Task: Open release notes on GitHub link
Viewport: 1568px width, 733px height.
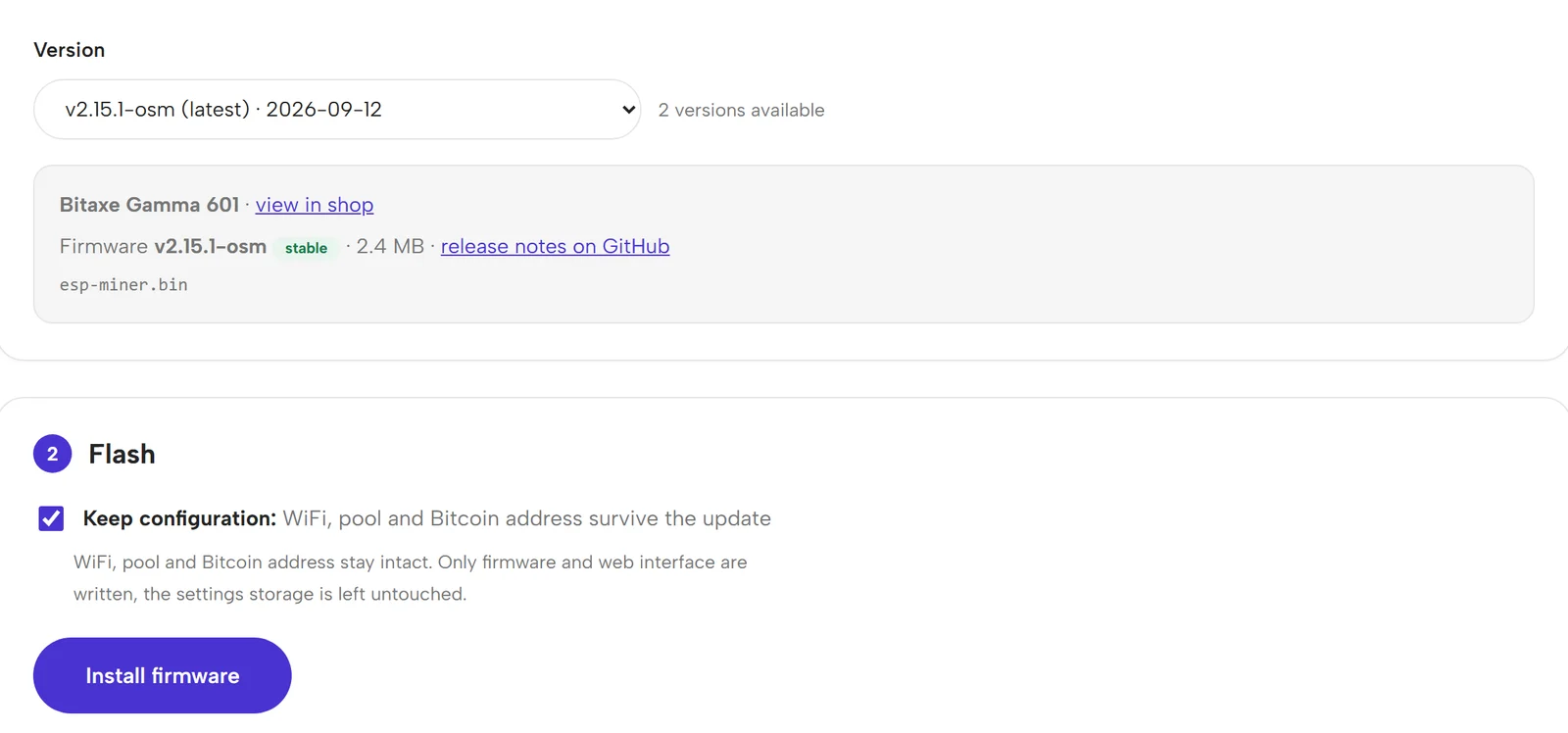Action: 555,246
